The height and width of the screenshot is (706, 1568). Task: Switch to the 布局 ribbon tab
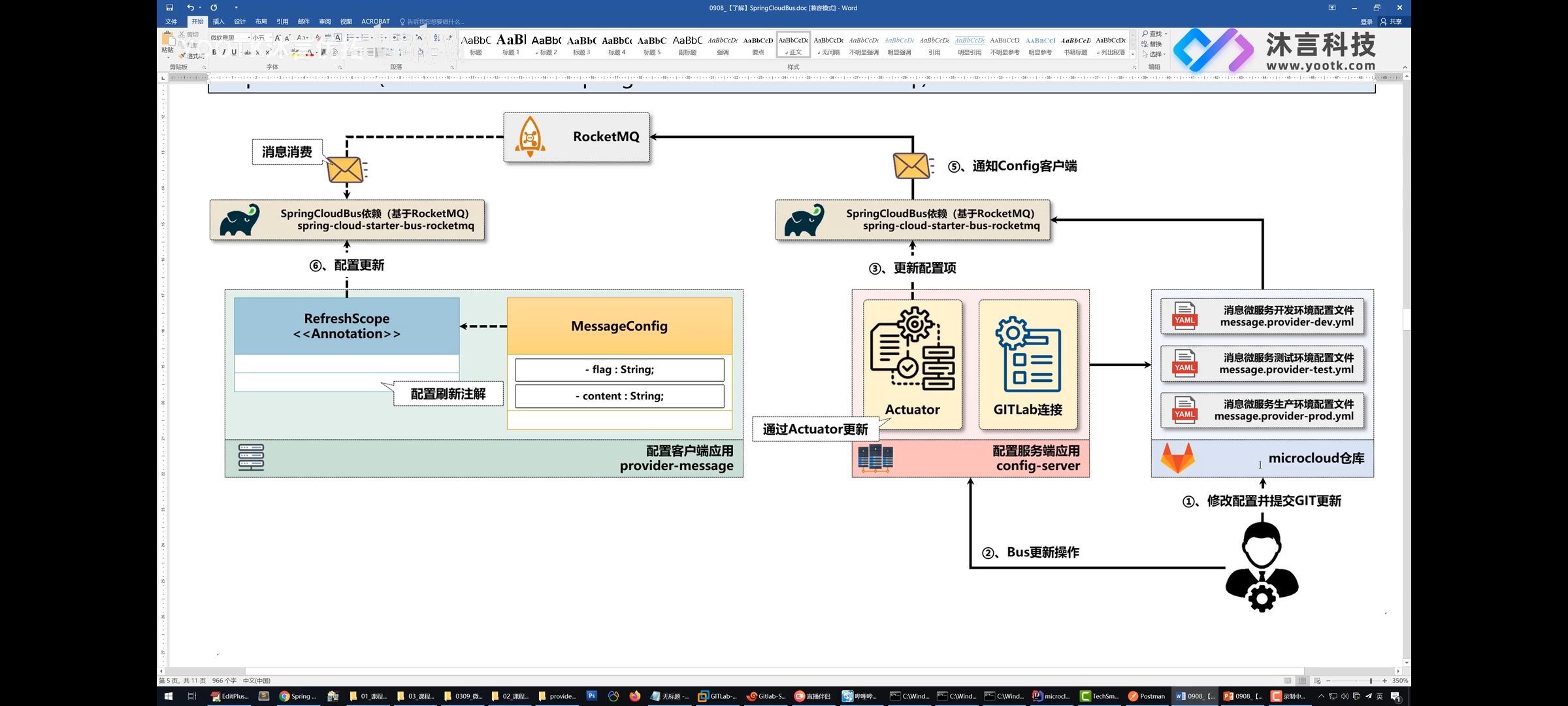click(261, 22)
